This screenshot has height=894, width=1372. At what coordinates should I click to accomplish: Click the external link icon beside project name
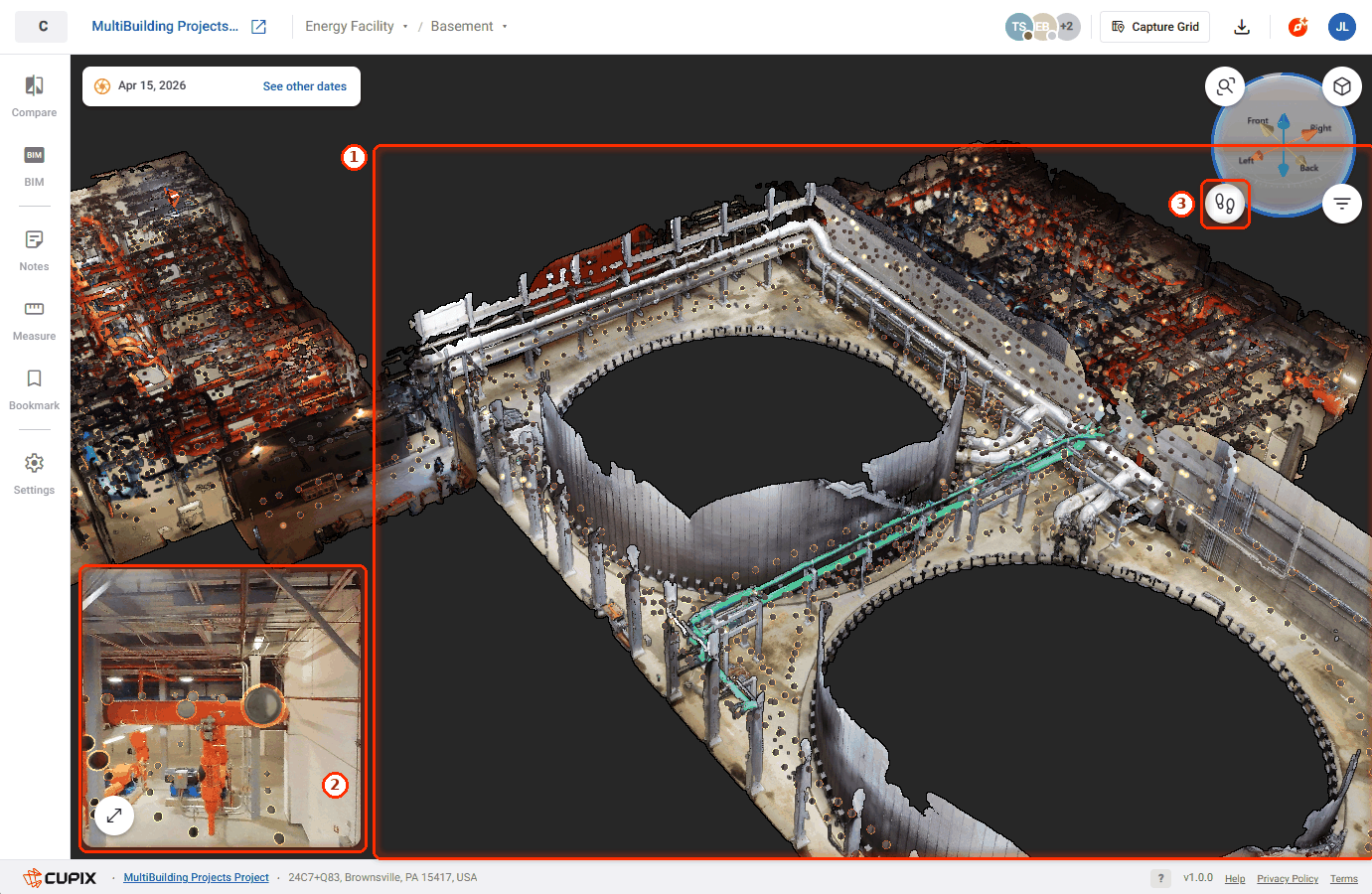(x=259, y=27)
